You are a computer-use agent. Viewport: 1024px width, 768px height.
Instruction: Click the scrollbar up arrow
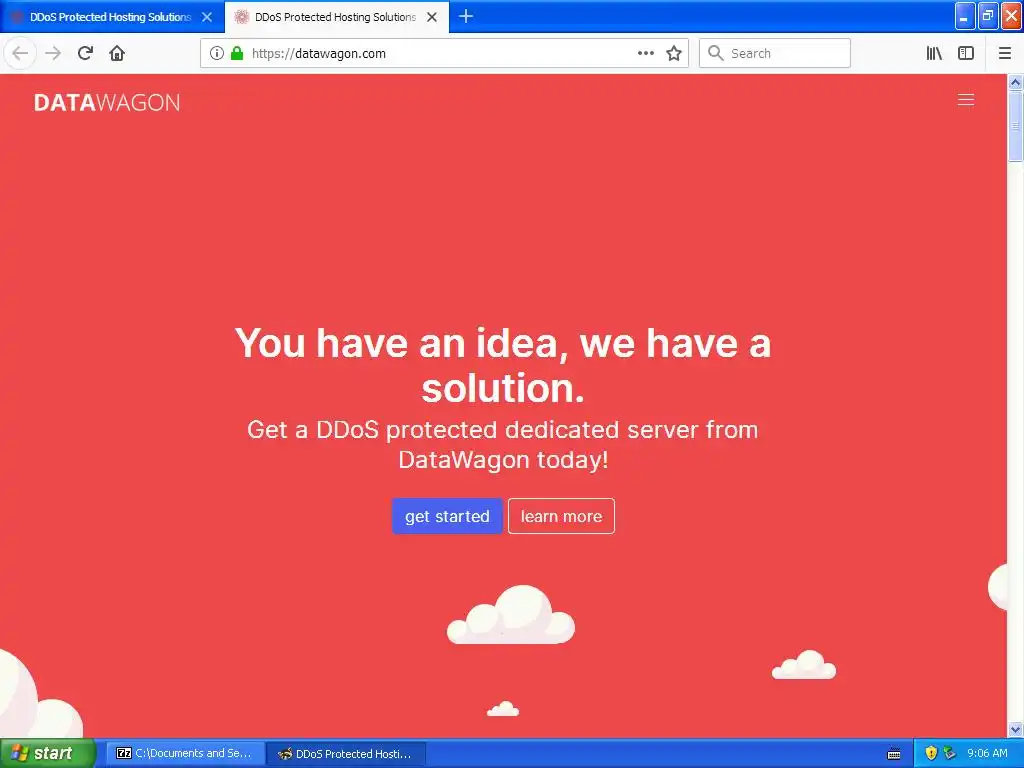click(x=1015, y=82)
